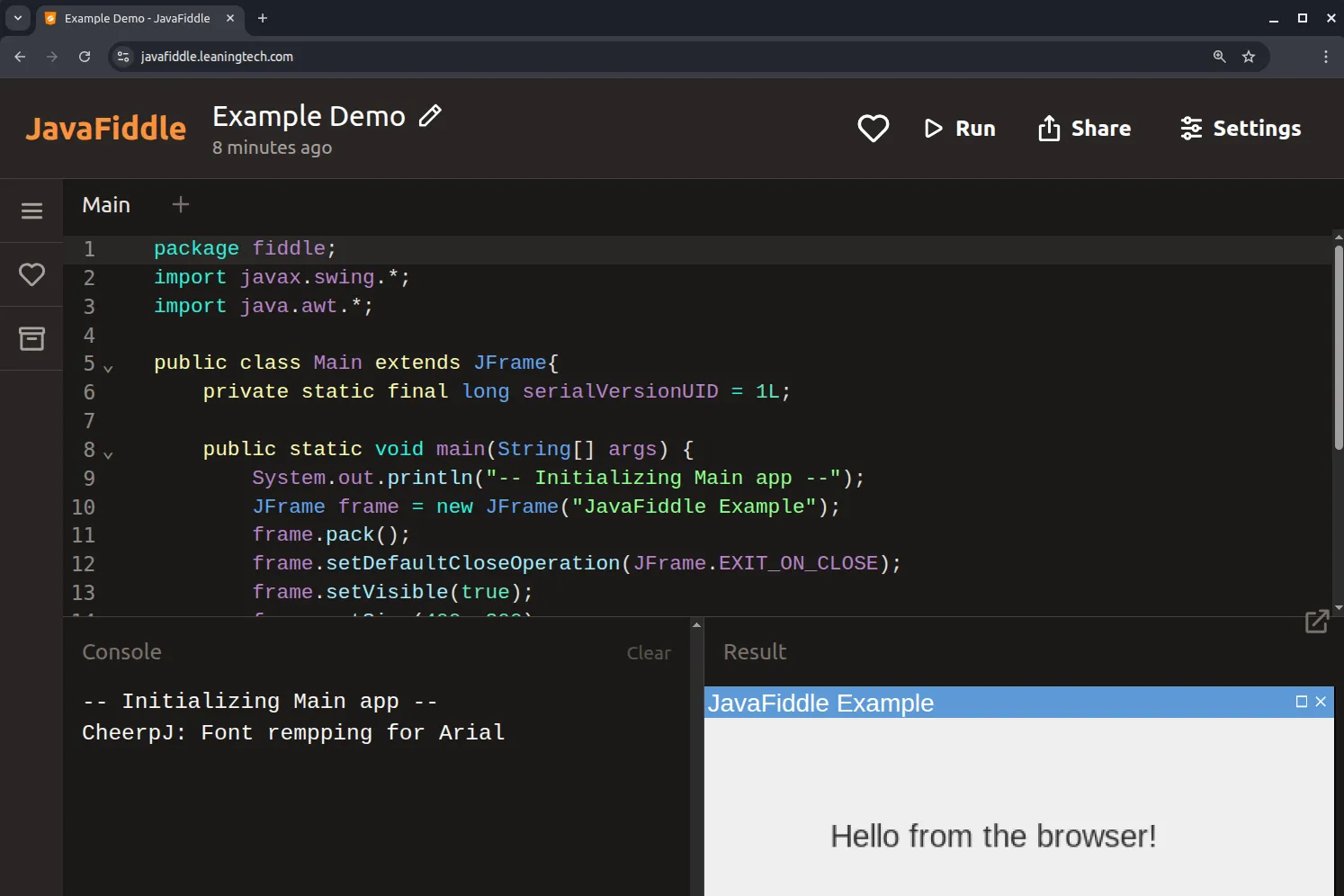The width and height of the screenshot is (1344, 896).
Task: Open the Share panel
Action: pos(1084,128)
